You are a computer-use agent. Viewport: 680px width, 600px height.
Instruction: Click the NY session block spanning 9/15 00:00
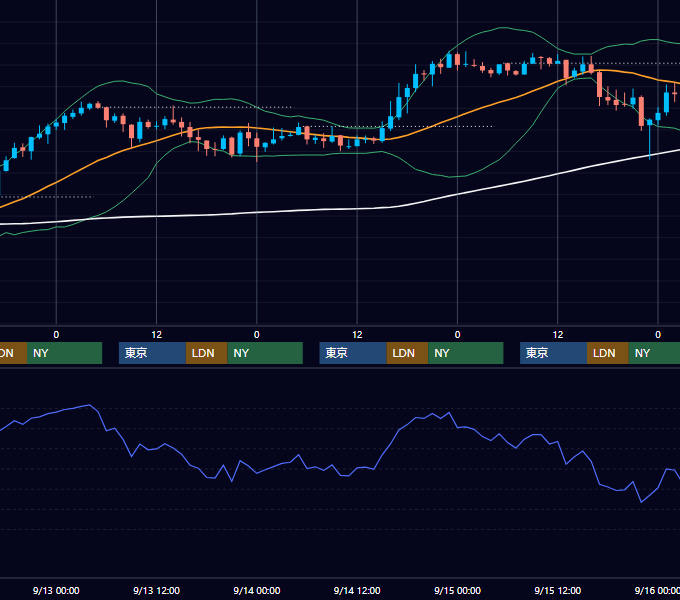click(466, 353)
